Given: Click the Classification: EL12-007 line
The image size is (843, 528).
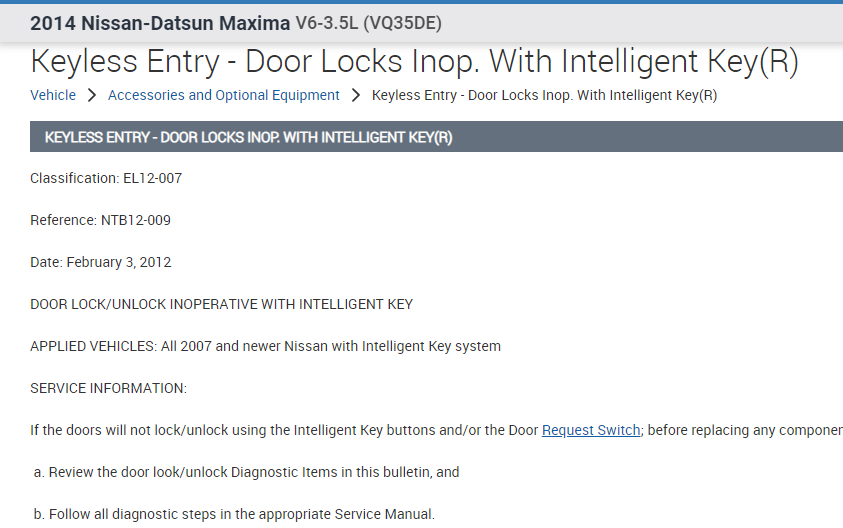Looking at the screenshot, I should (106, 178).
